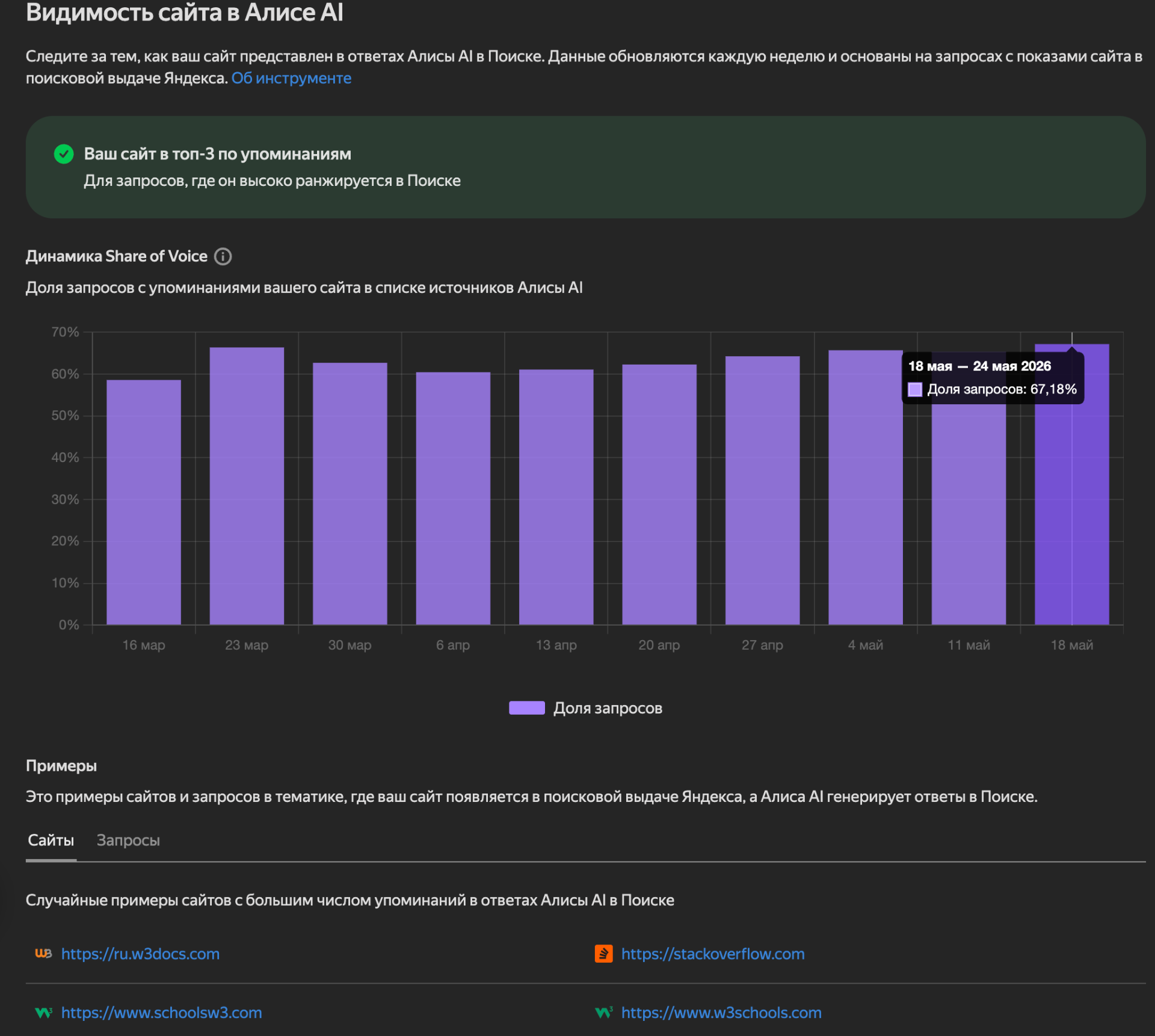This screenshot has width=1155, height=1036.
Task: Click the w3schools favicon
Action: (603, 1013)
